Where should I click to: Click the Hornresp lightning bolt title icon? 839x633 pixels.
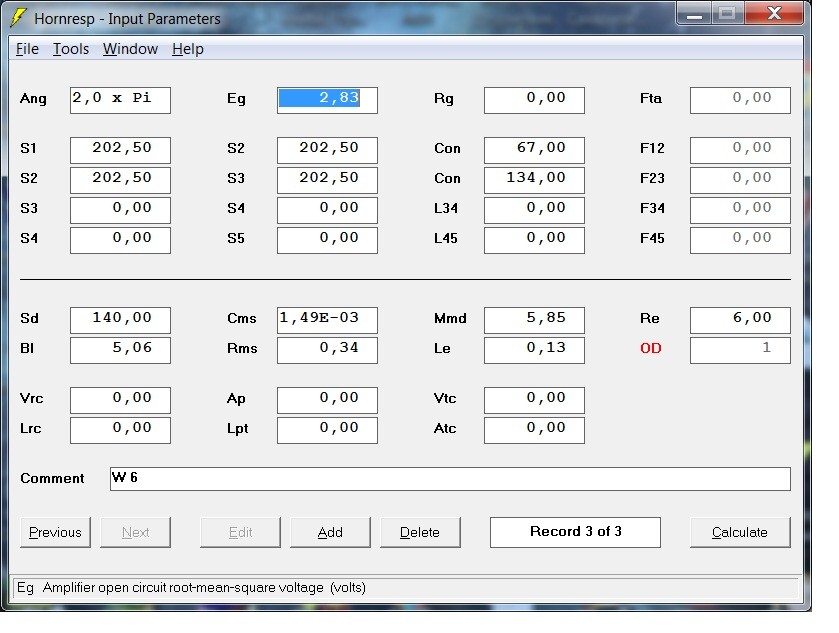coord(18,18)
